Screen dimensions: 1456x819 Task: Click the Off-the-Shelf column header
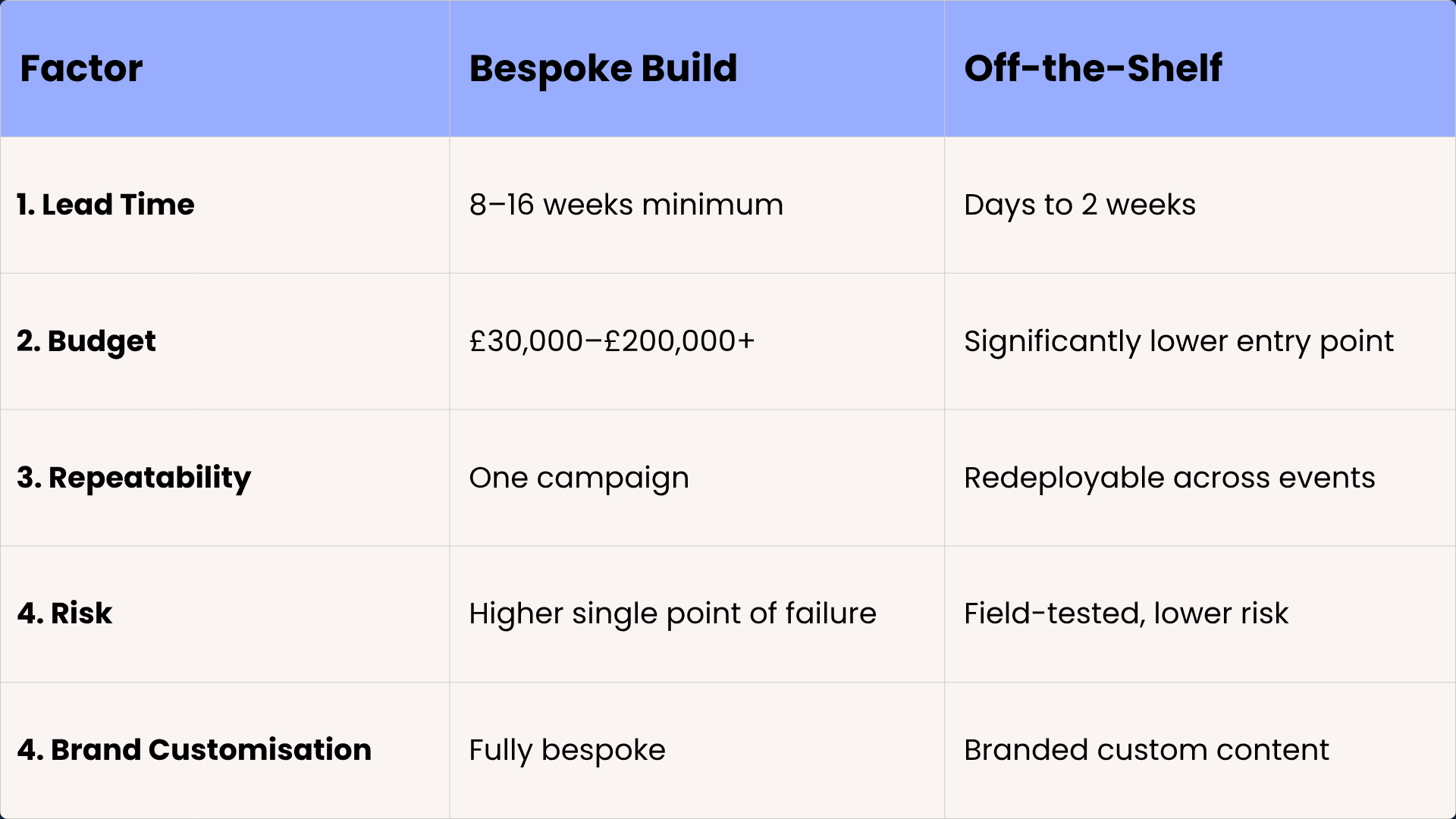pyautogui.click(x=1093, y=68)
